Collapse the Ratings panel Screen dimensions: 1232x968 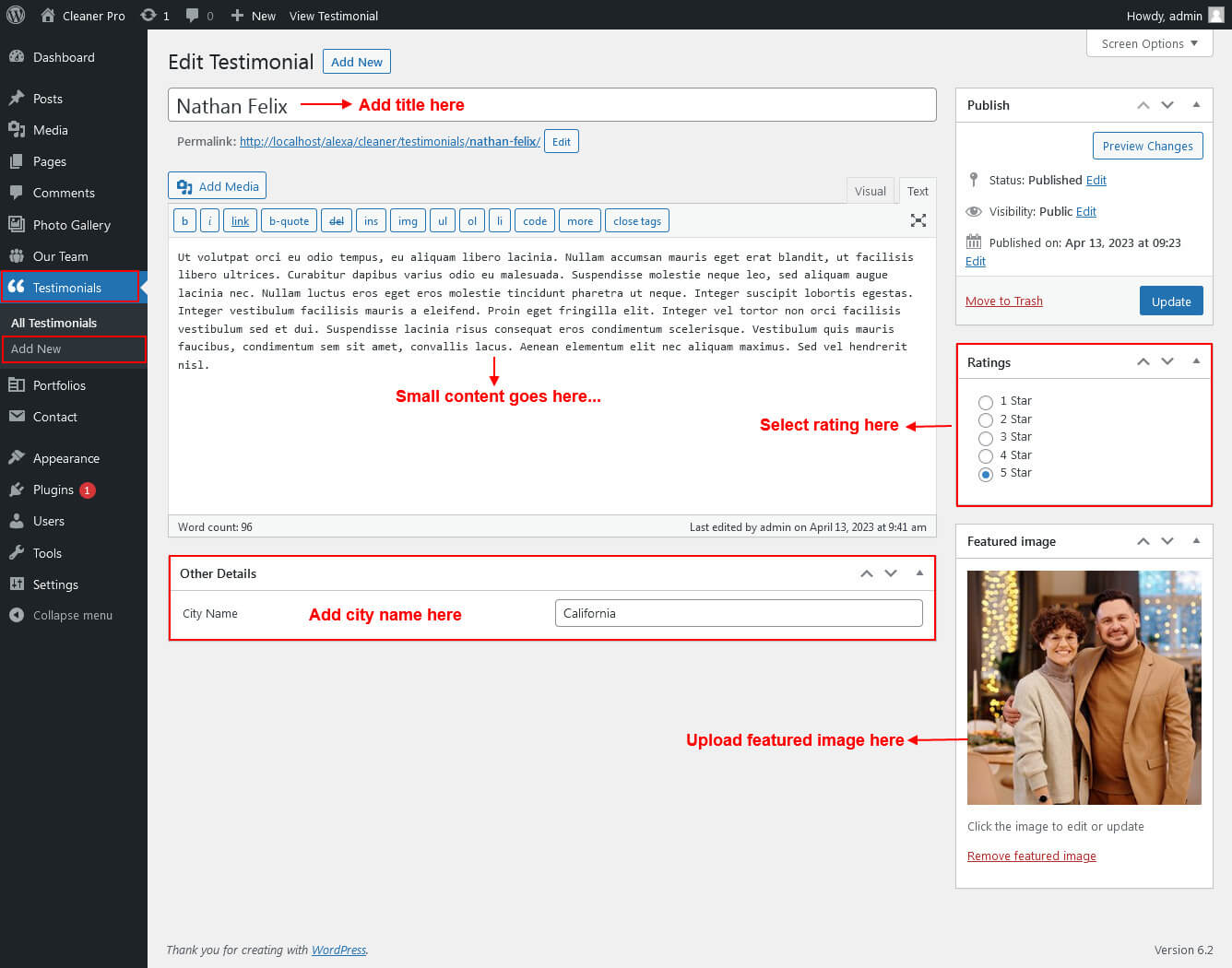coord(1196,361)
